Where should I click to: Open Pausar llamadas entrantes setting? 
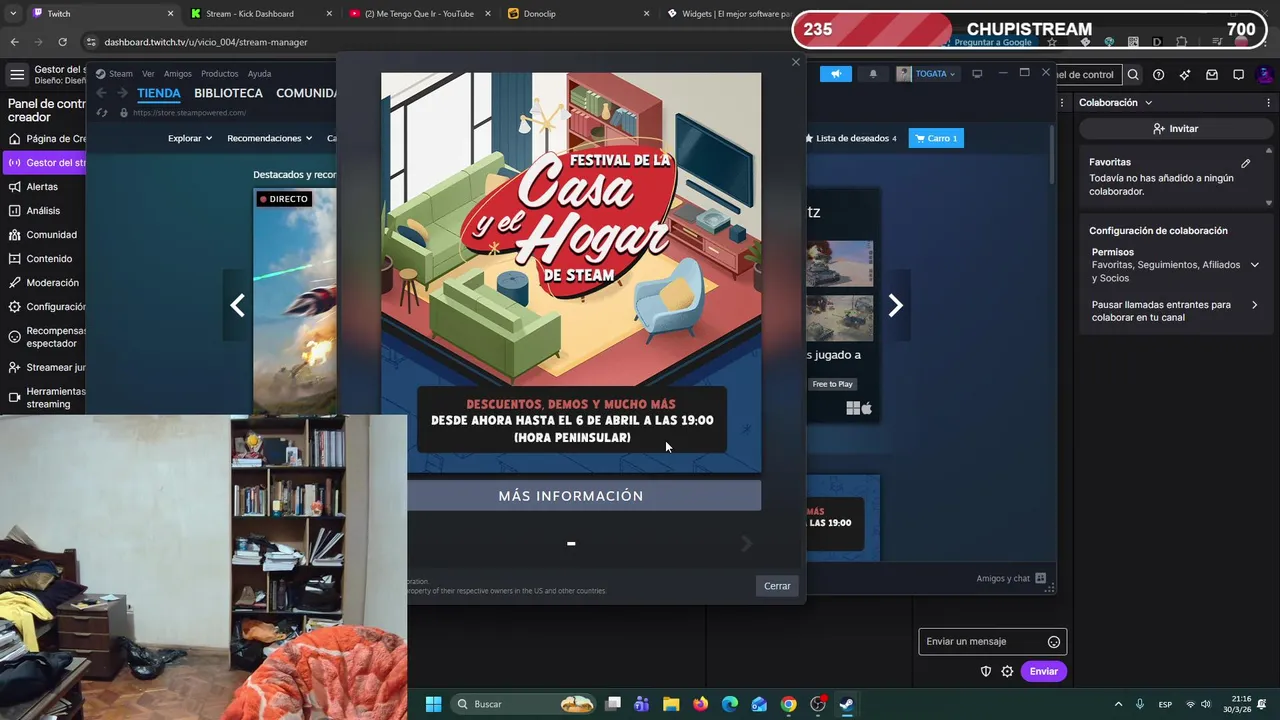tap(1175, 311)
